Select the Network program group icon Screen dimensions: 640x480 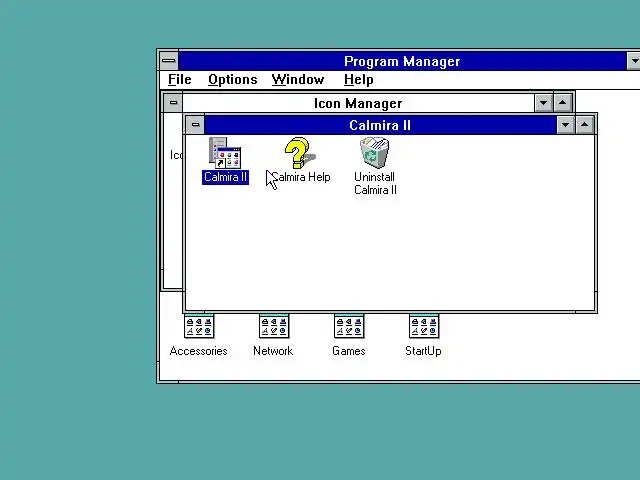[x=274, y=326]
